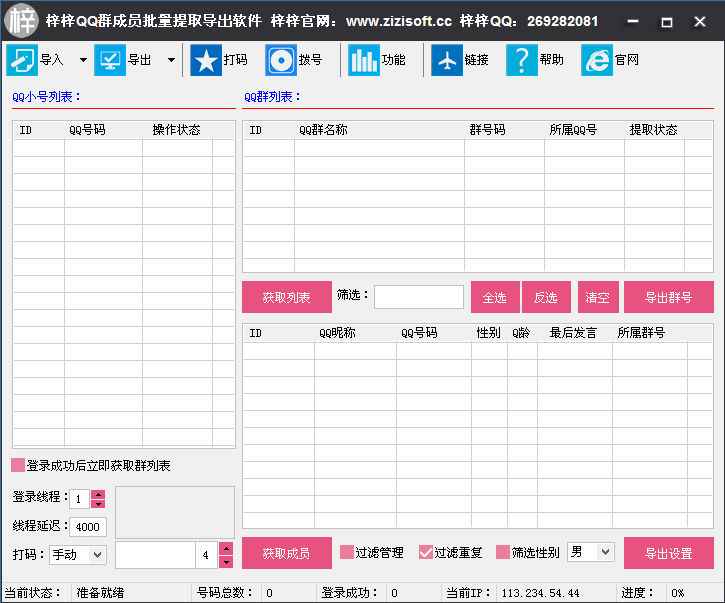The height and width of the screenshot is (603, 725).
Task: Click the 梓 application logo
Action: [x=21, y=21]
